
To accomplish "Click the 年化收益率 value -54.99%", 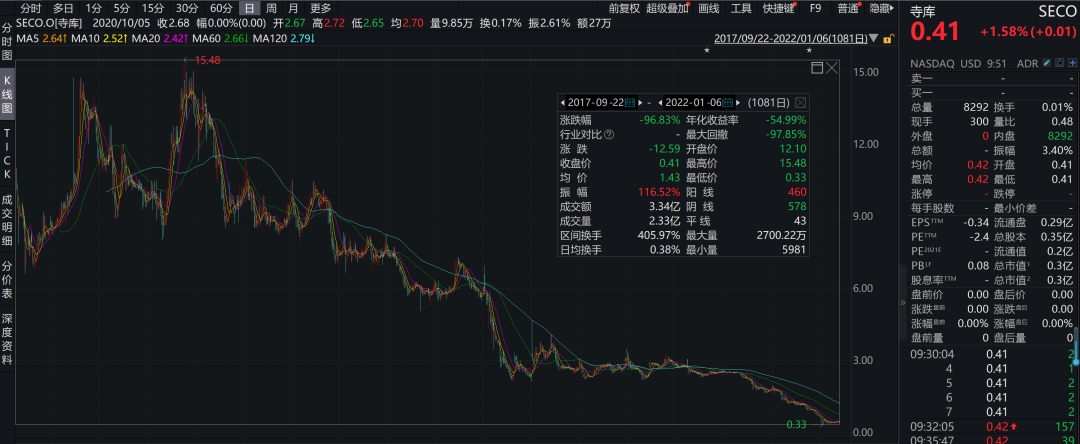I will click(x=784, y=120).
